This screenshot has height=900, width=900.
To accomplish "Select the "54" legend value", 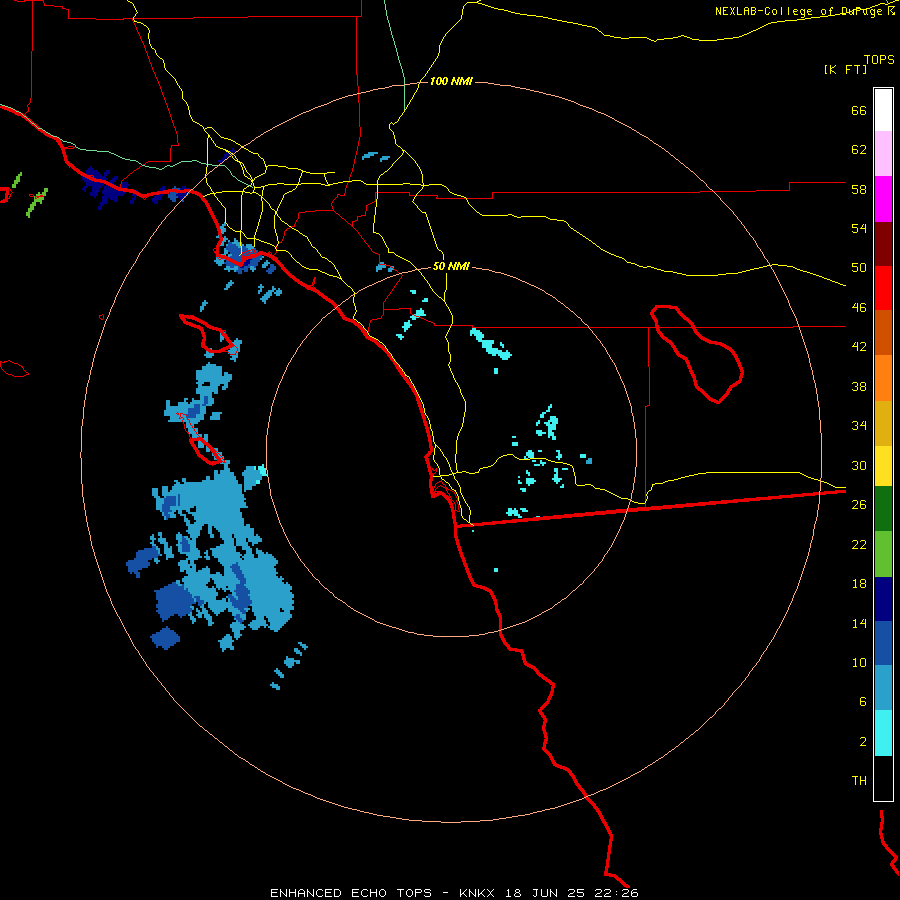I will [x=859, y=228].
